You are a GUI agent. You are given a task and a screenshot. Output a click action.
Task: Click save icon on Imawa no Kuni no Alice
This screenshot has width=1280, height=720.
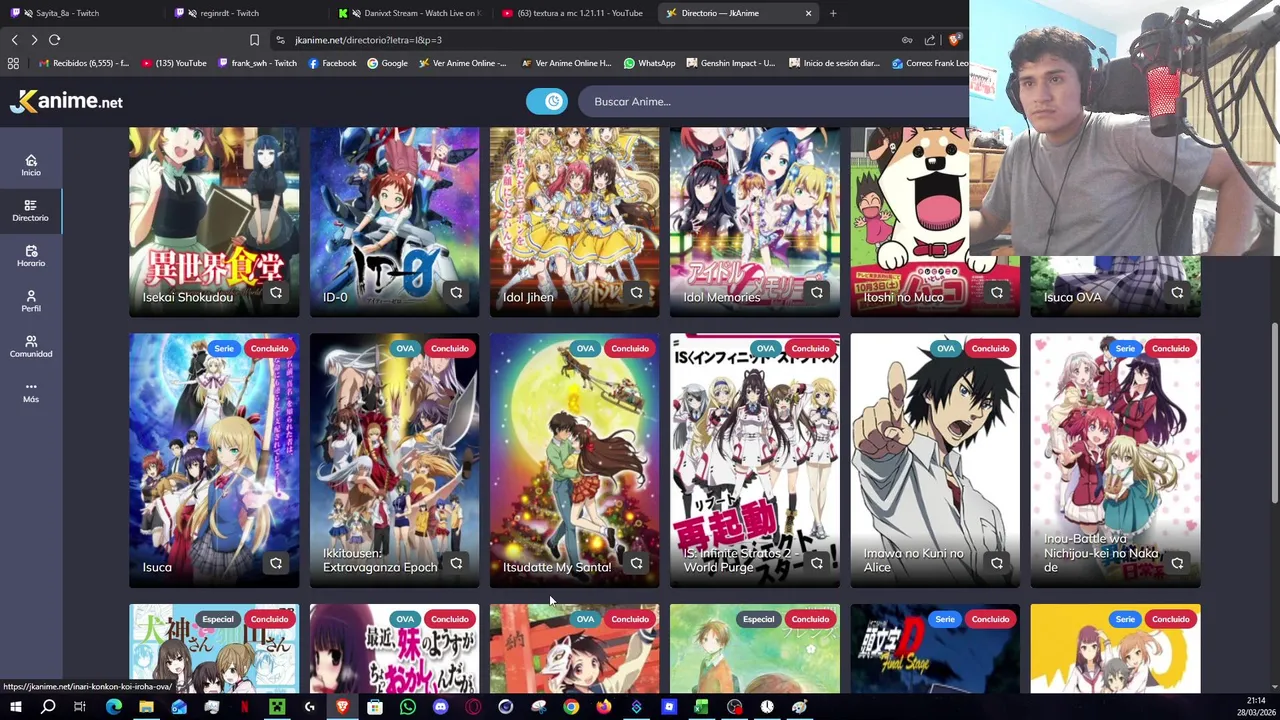(x=997, y=563)
